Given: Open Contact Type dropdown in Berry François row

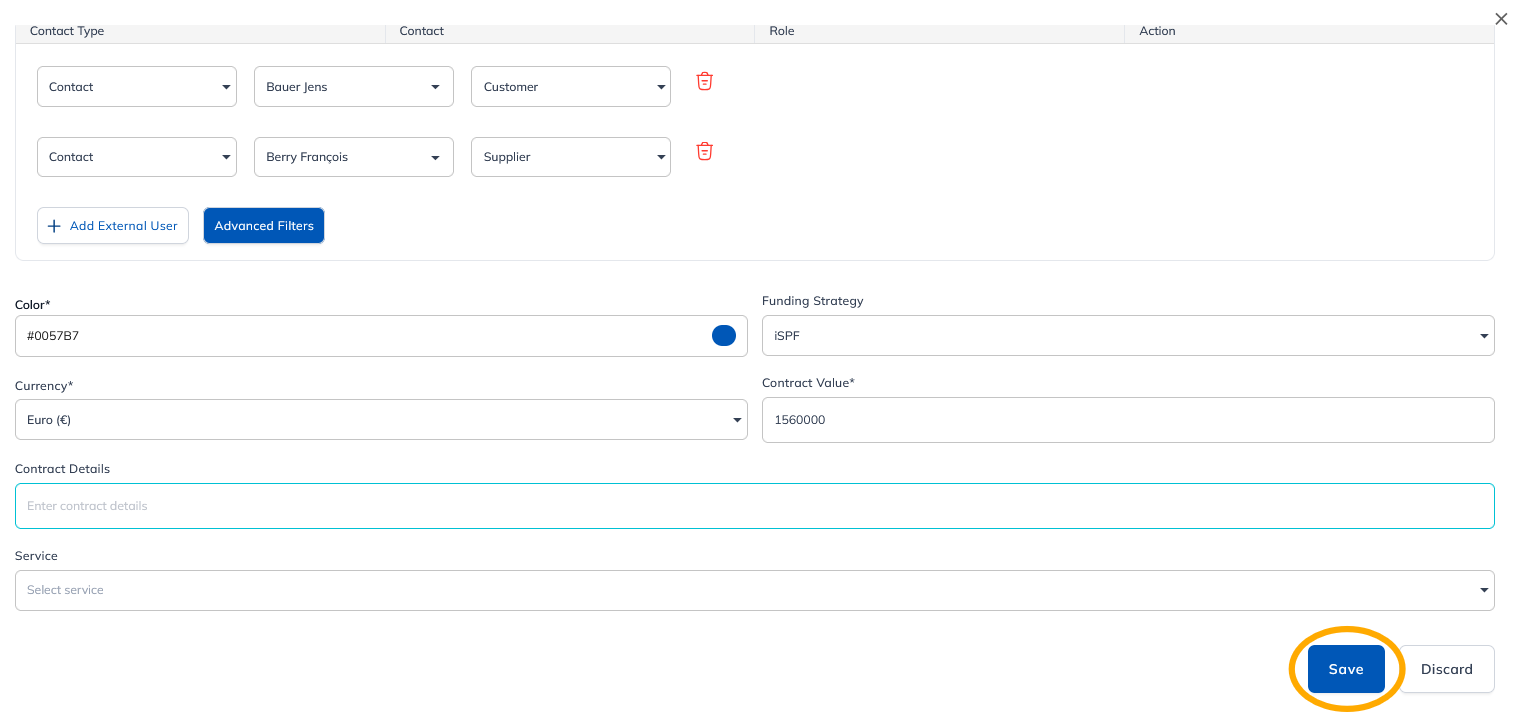Looking at the screenshot, I should point(137,157).
